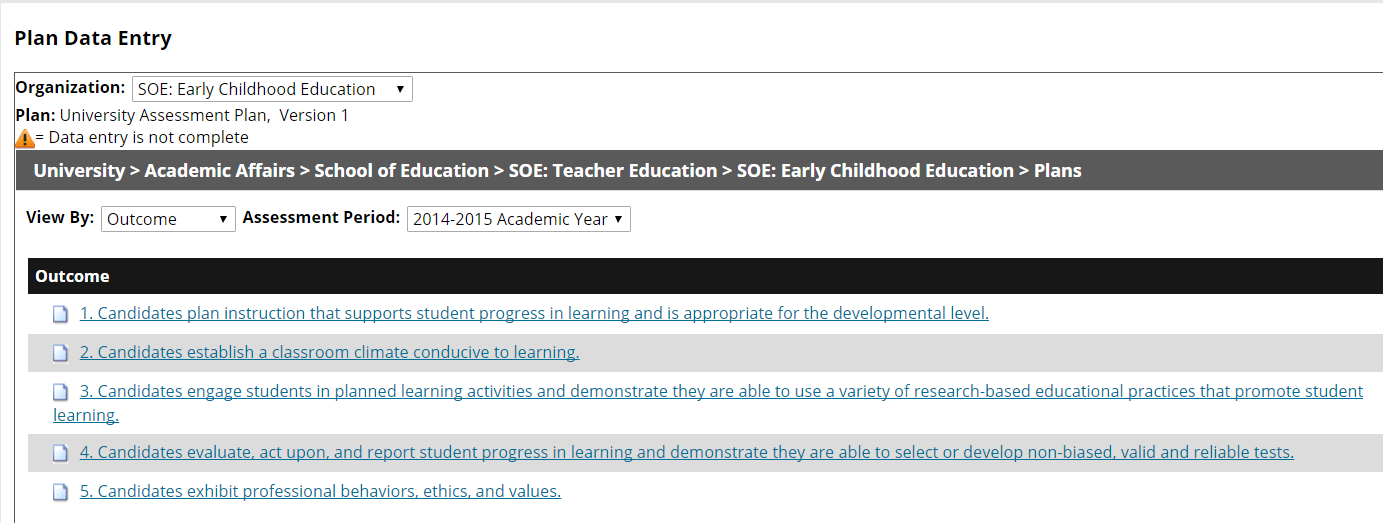The height and width of the screenshot is (523, 1383).
Task: Click the page icon beside outcome 4
Action: pos(61,453)
